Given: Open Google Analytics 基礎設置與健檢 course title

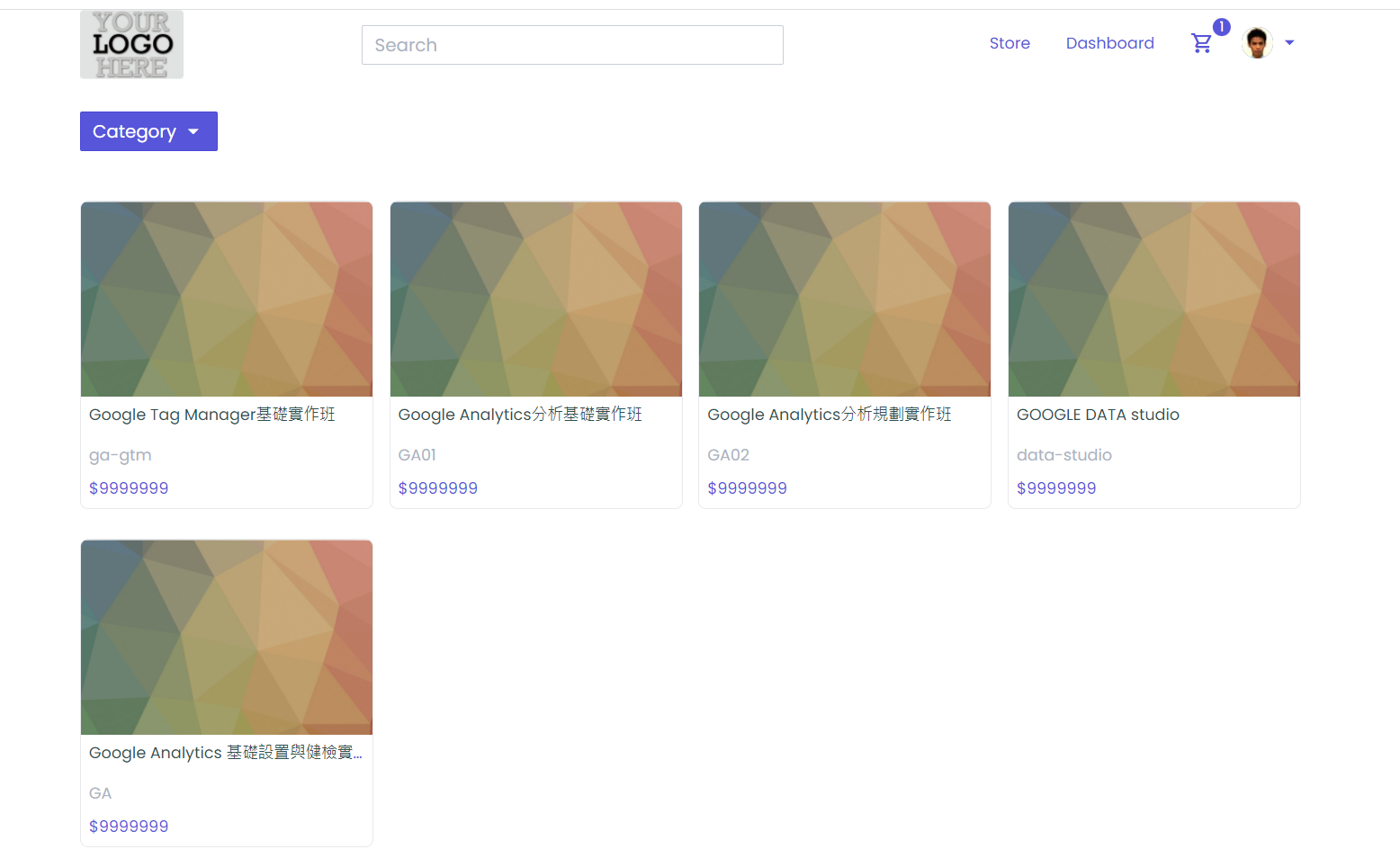Looking at the screenshot, I should [x=225, y=753].
